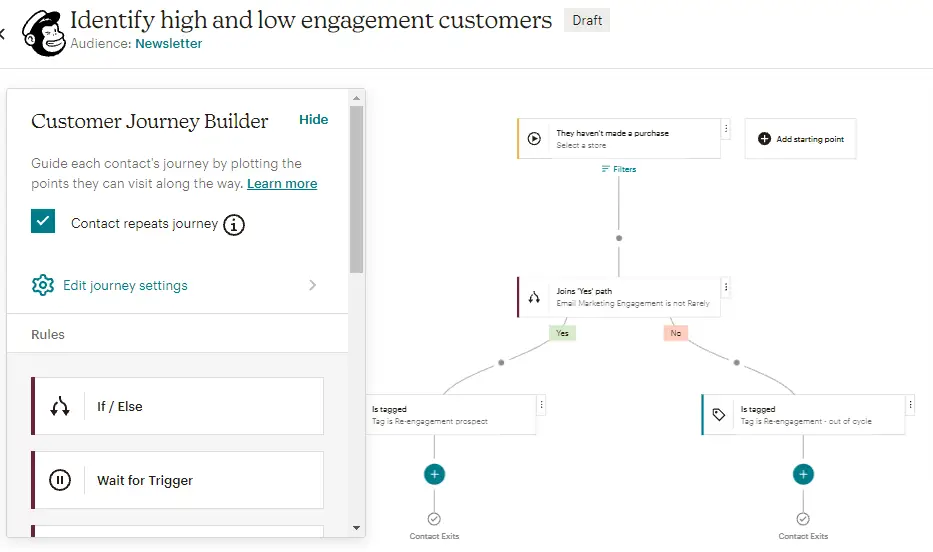Click the Mailchimp Freddie logo
Screen dimensions: 933x552
[43, 34]
